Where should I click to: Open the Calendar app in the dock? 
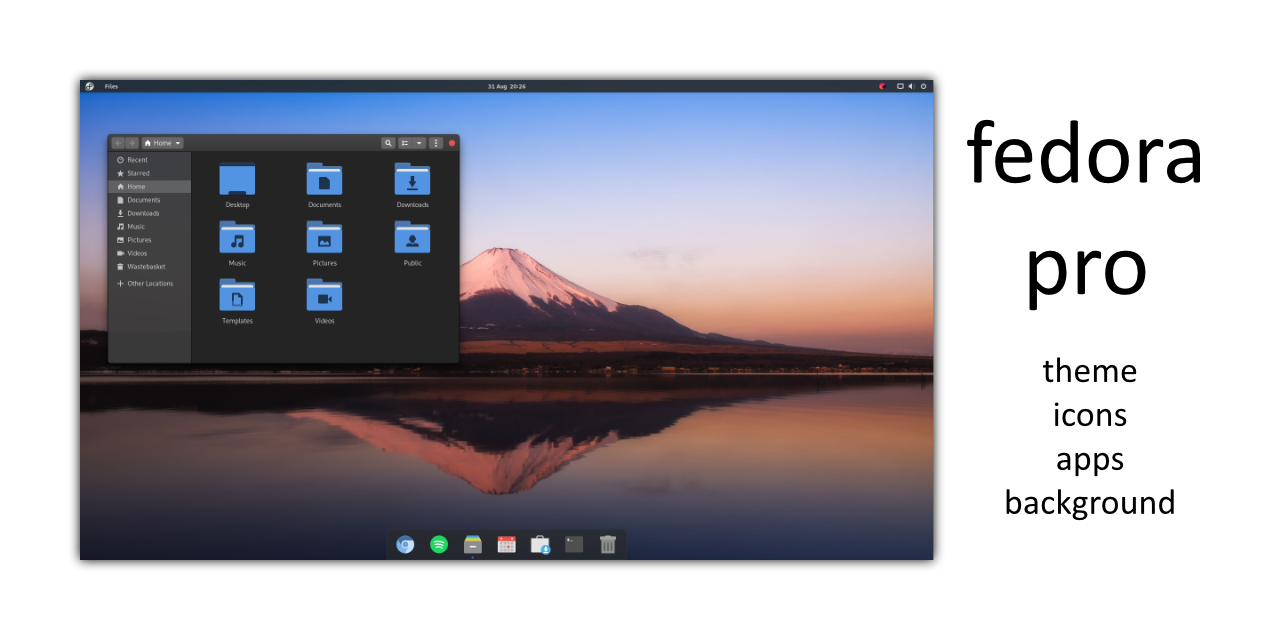(x=506, y=544)
